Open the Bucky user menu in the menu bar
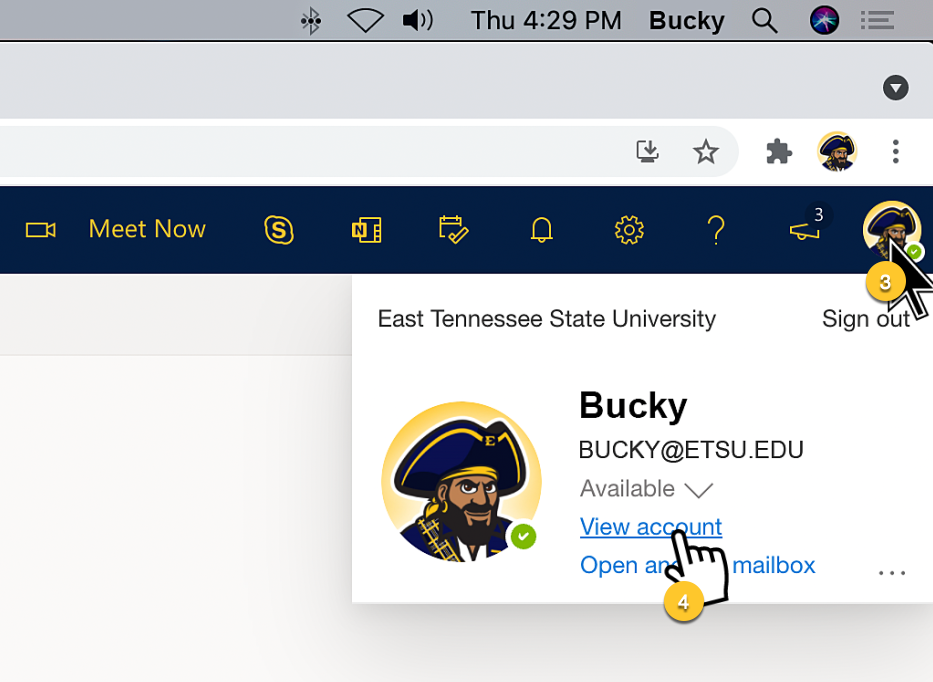Viewport: 933px width, 682px height. [687, 21]
